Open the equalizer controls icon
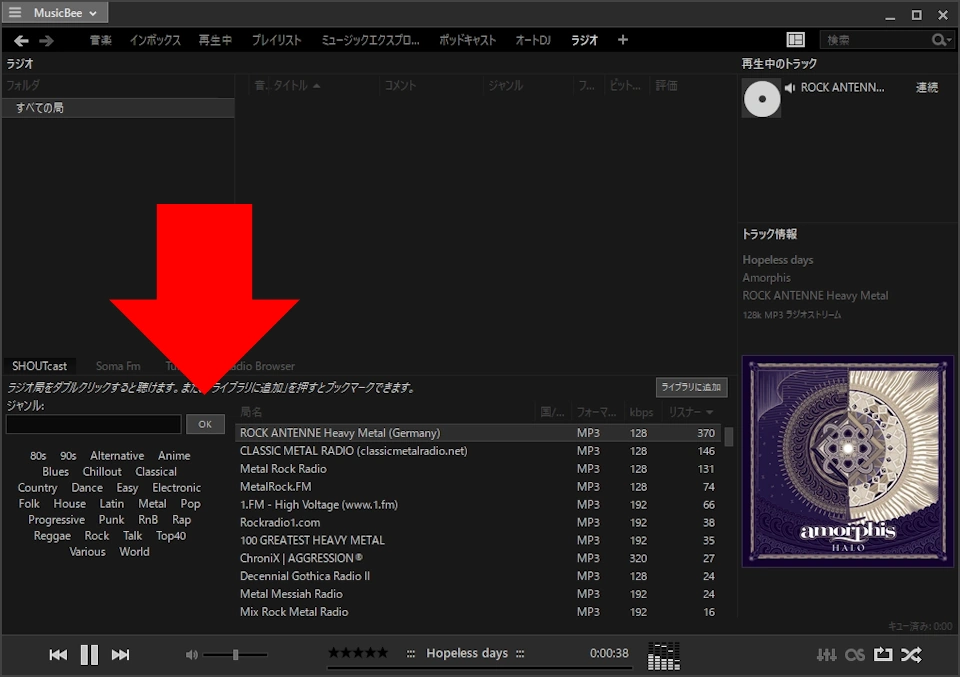The image size is (960, 677). [x=826, y=654]
